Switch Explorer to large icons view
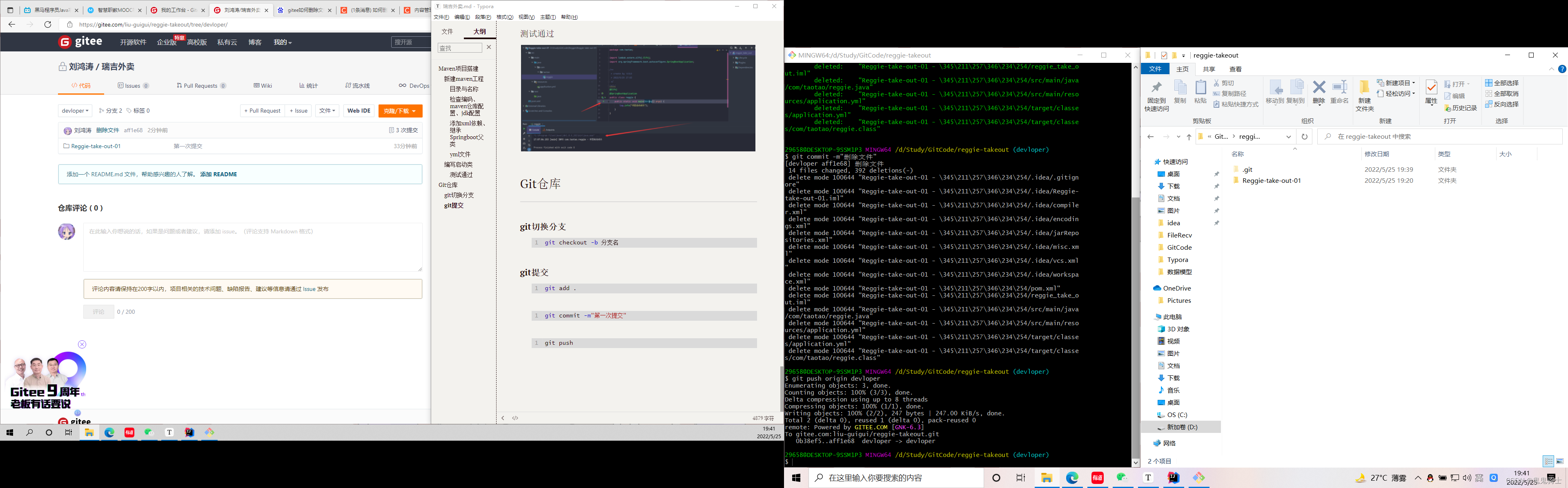 (x=1559, y=461)
